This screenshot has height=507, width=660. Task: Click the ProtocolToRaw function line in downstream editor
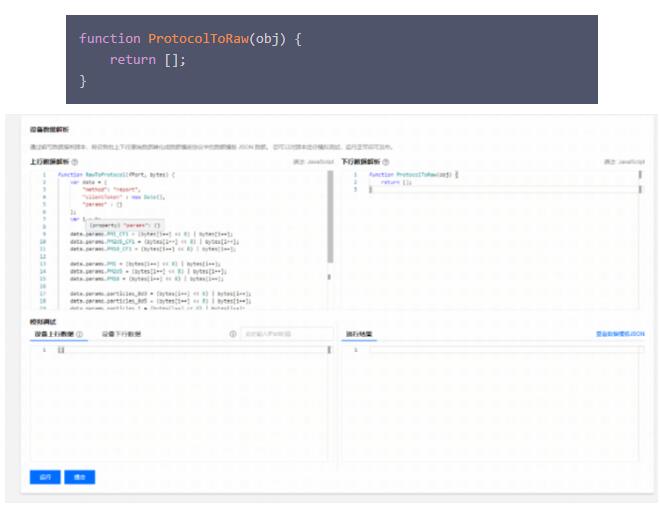coord(410,175)
